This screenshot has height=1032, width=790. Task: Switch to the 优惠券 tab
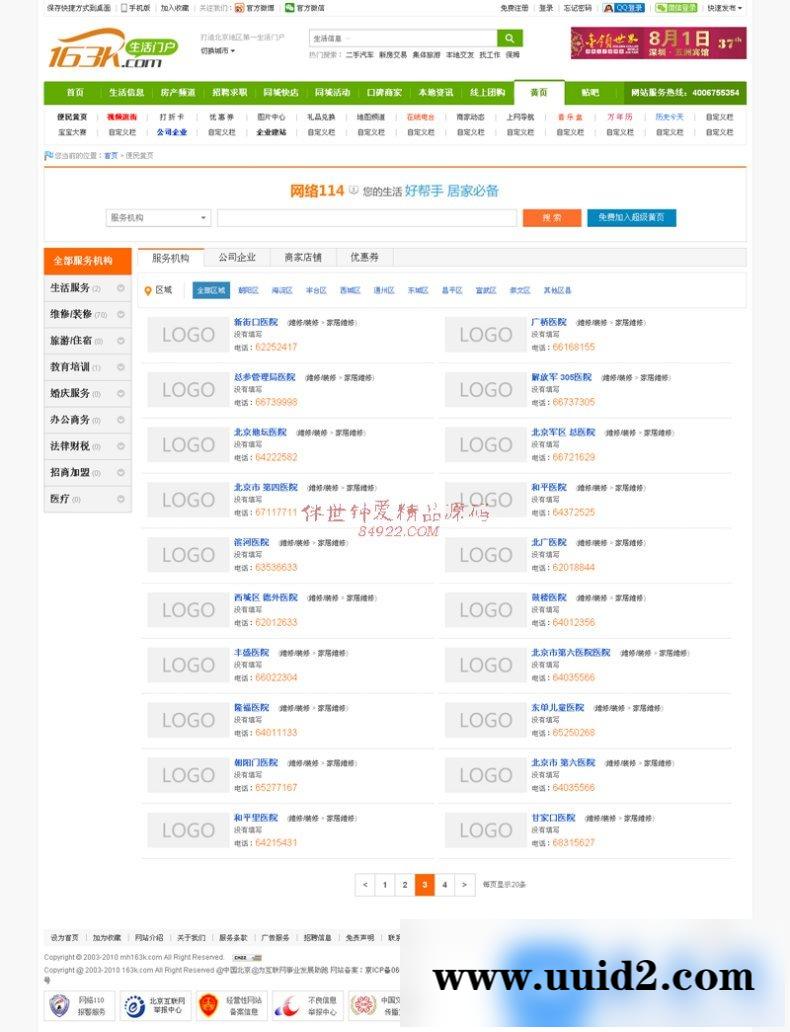[x=365, y=257]
